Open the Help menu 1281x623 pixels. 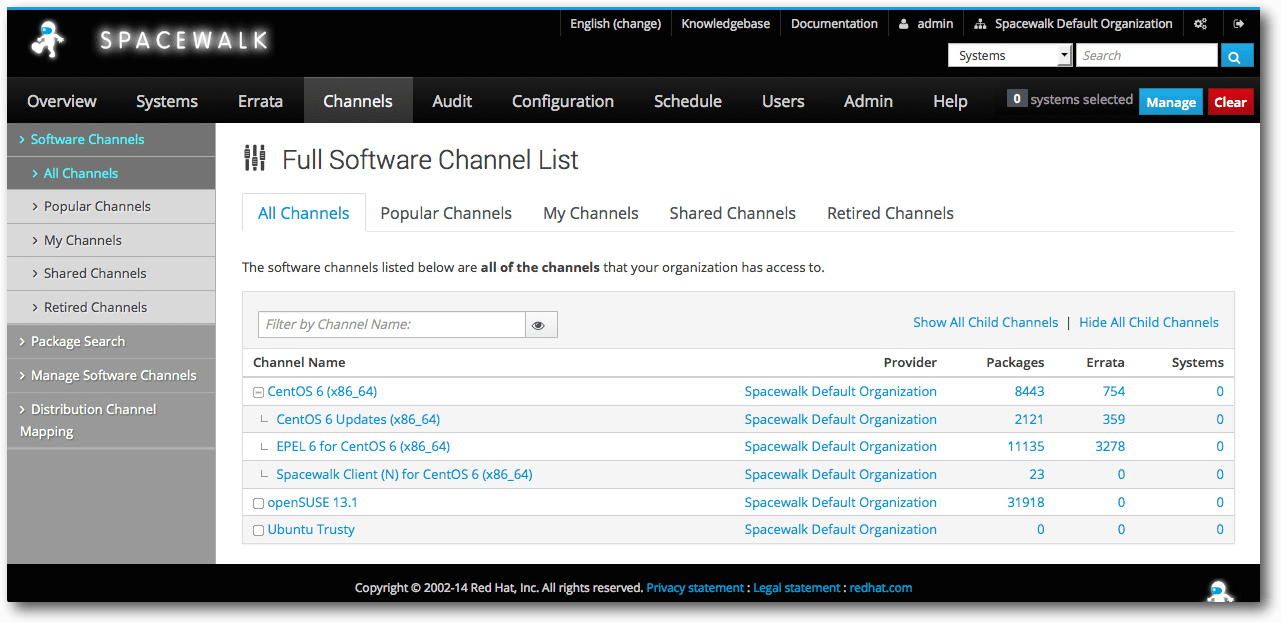(x=950, y=101)
